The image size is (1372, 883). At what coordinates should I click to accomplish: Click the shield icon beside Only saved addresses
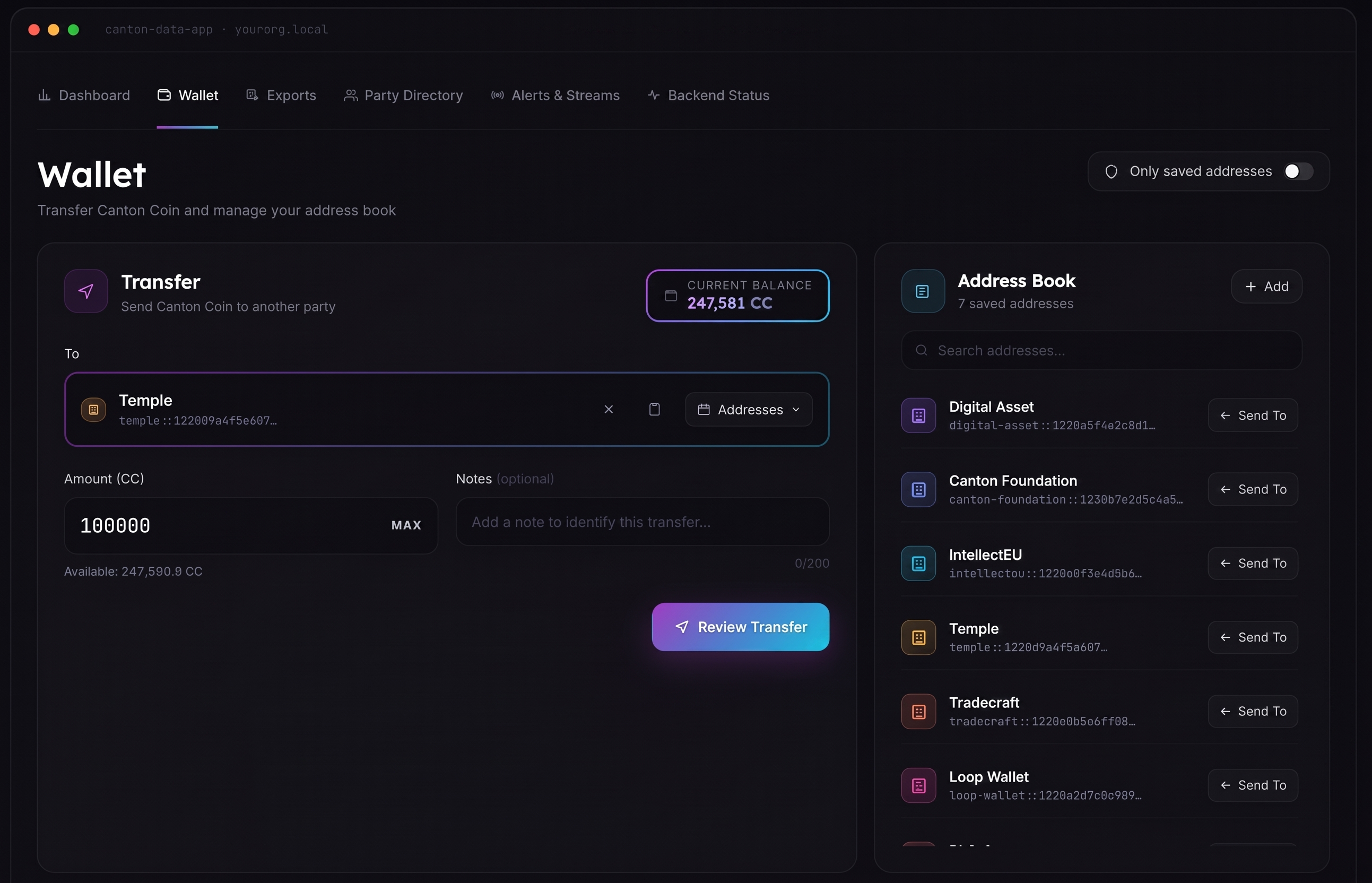(1110, 171)
